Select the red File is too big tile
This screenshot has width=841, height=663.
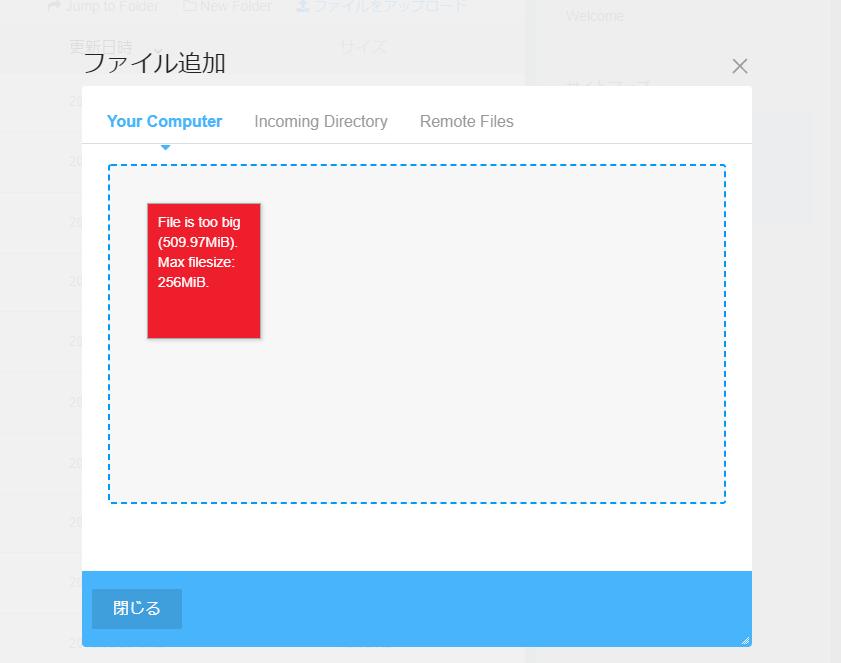click(x=204, y=271)
